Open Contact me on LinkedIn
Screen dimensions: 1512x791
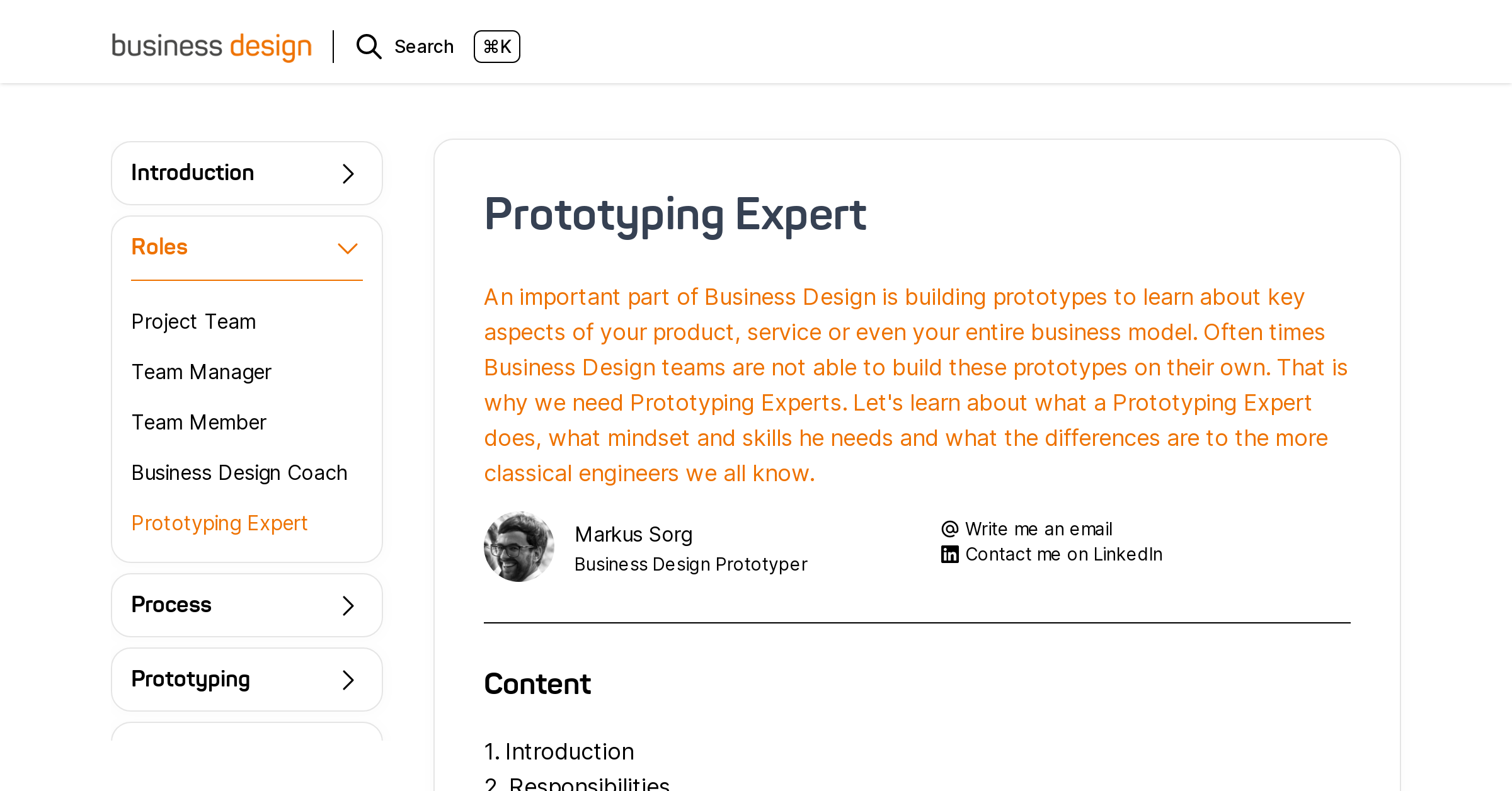(x=1063, y=554)
